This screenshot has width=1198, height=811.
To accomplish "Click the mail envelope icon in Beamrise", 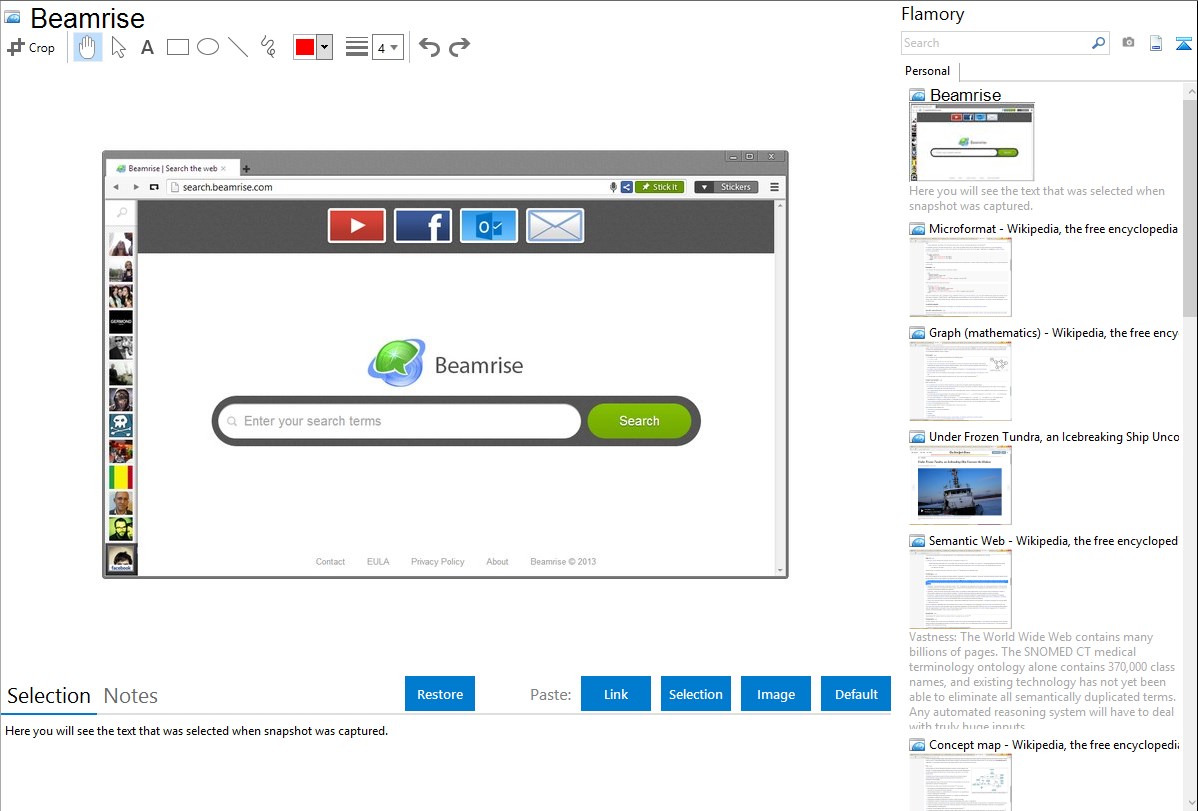I will coord(555,225).
